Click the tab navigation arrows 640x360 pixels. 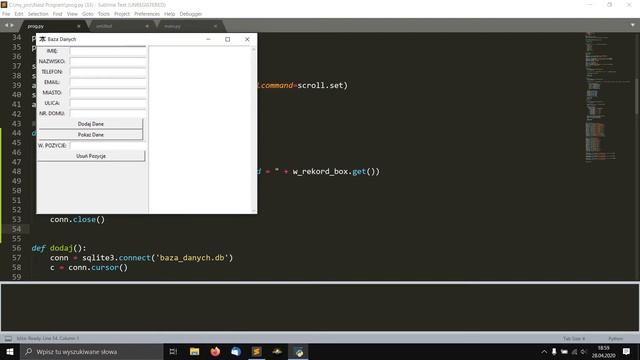(x=9, y=25)
